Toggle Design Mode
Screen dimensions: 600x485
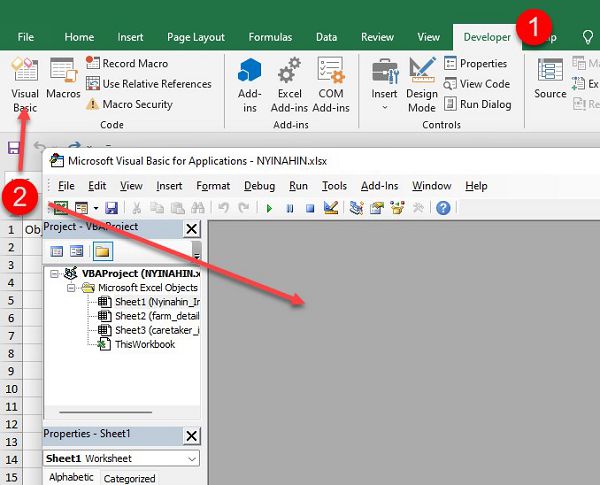[x=422, y=85]
